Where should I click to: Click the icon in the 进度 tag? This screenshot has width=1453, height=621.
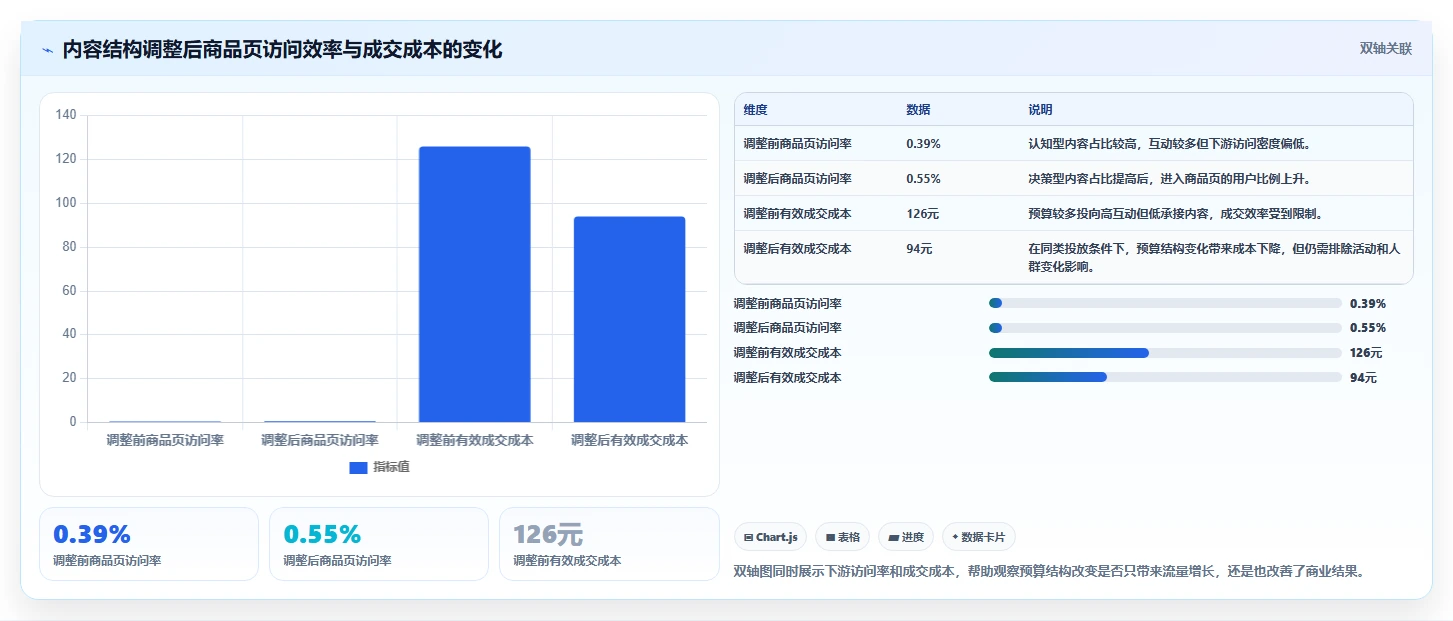[893, 538]
